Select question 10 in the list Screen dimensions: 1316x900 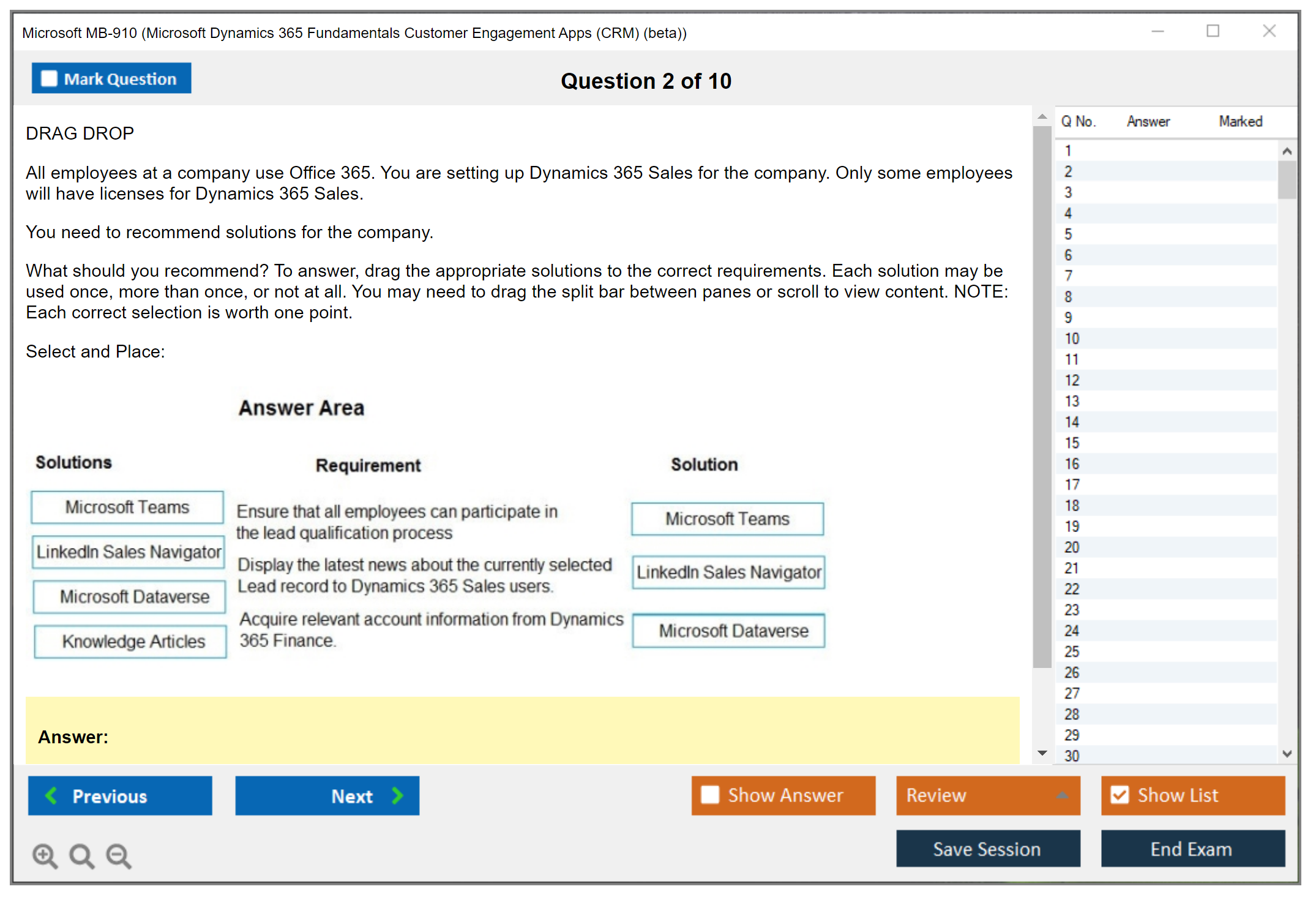click(1072, 339)
